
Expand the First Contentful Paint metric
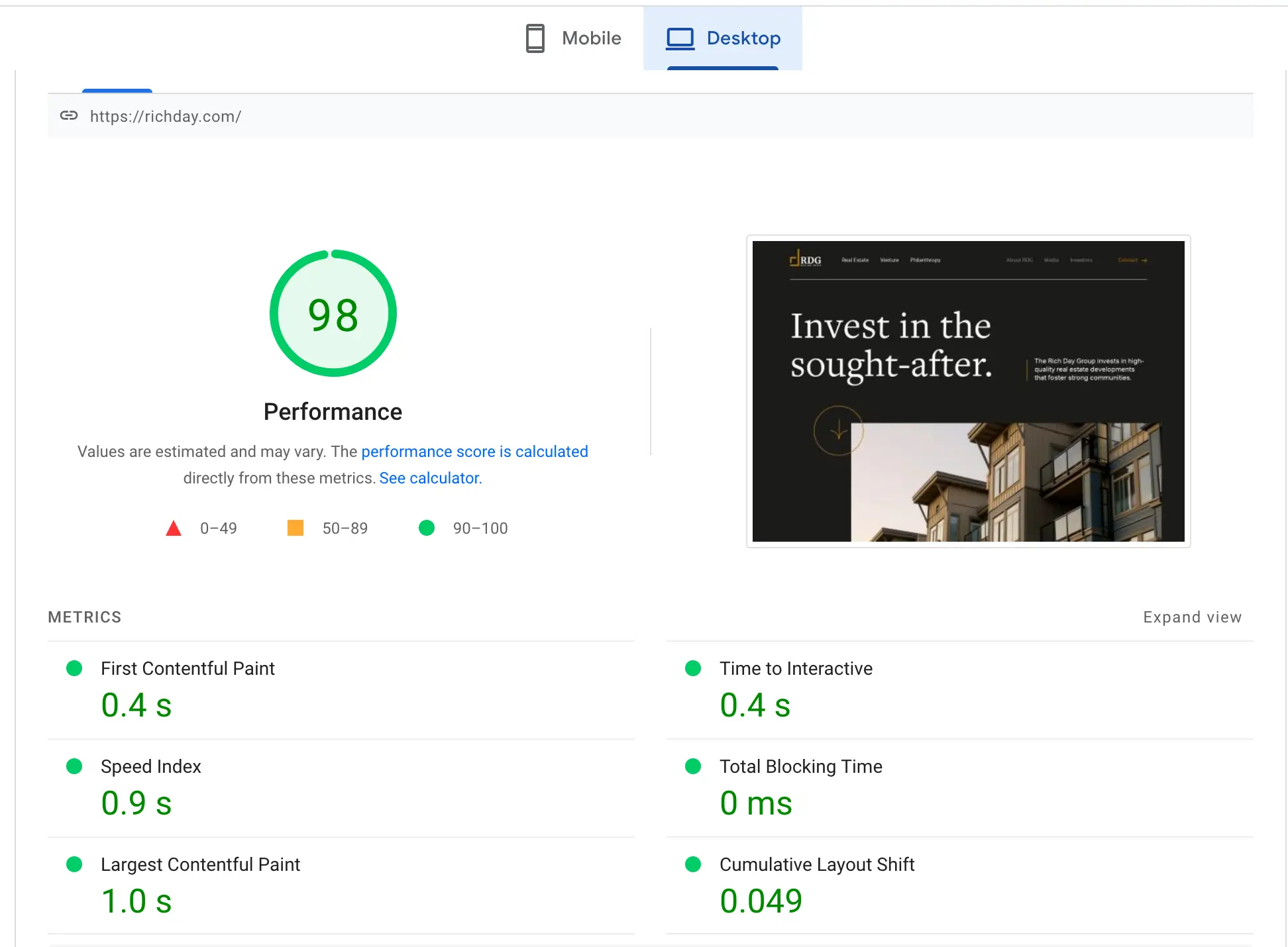341,690
